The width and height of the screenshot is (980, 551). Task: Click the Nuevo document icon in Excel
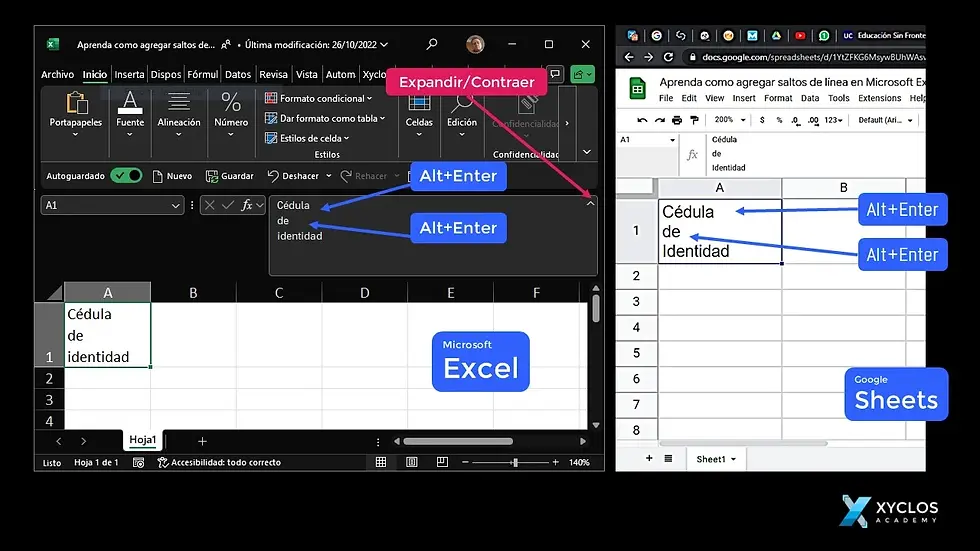pyautogui.click(x=158, y=176)
